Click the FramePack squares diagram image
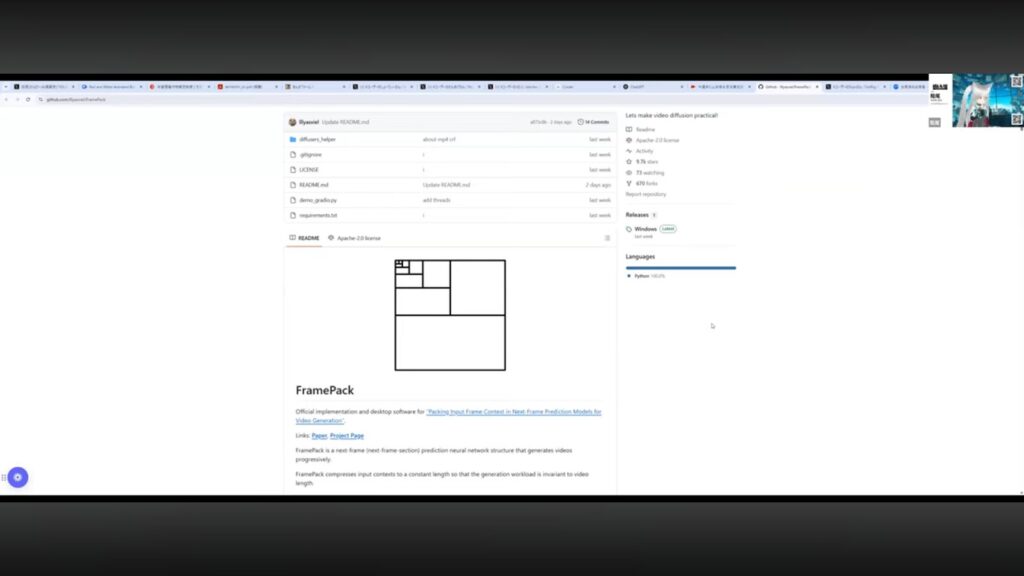Screen dimensions: 1024x576 point(450,315)
